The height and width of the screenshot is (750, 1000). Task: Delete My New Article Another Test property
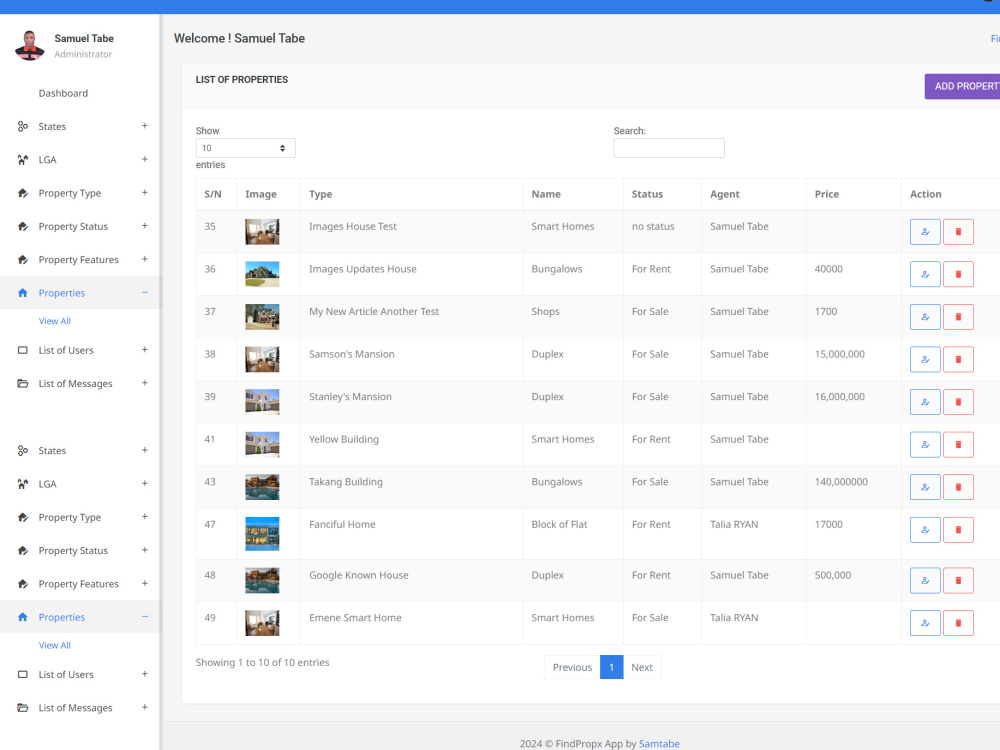958,317
